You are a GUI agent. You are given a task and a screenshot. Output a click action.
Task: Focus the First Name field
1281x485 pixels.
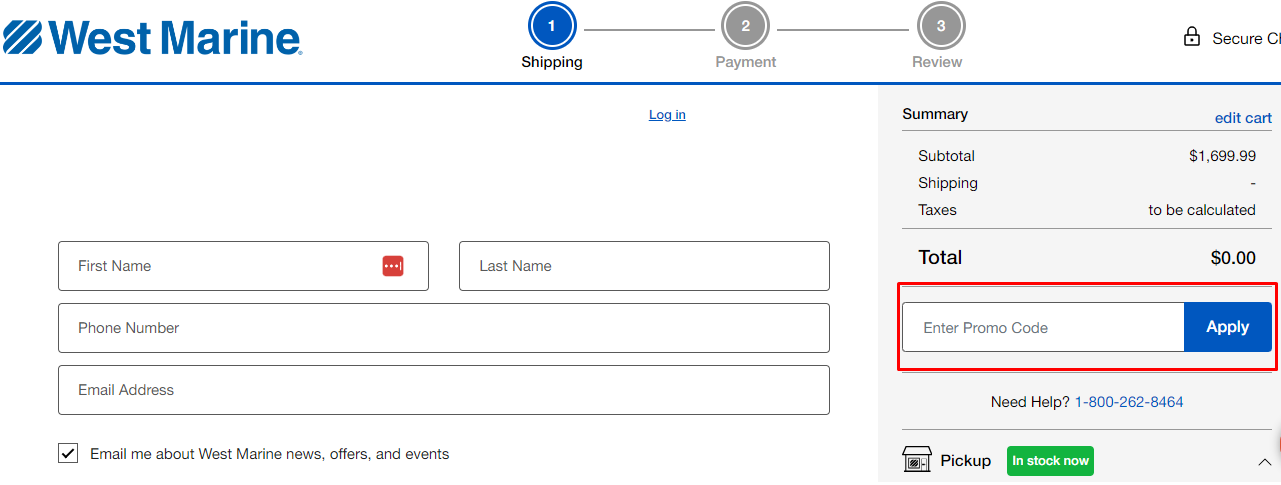pos(243,266)
